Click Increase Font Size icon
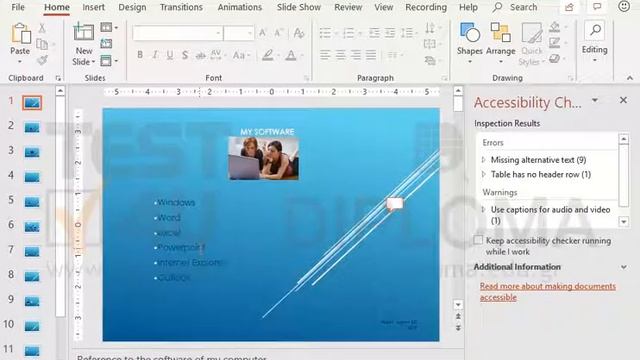The width and height of the screenshot is (640, 360). (x=263, y=33)
